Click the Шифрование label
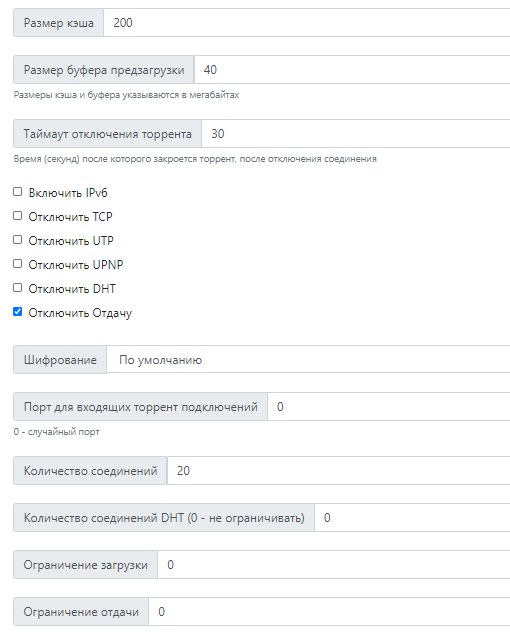 coord(60,360)
